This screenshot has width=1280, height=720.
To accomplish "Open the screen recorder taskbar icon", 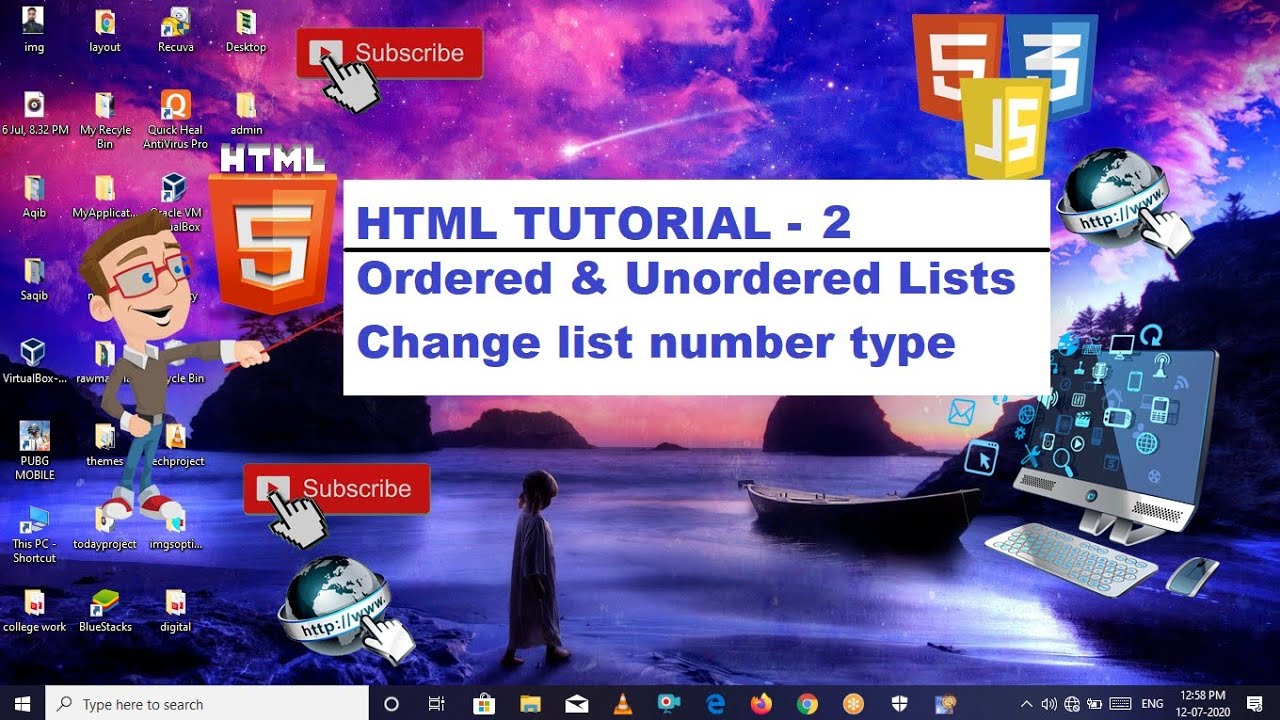I will pyautogui.click(x=668, y=704).
